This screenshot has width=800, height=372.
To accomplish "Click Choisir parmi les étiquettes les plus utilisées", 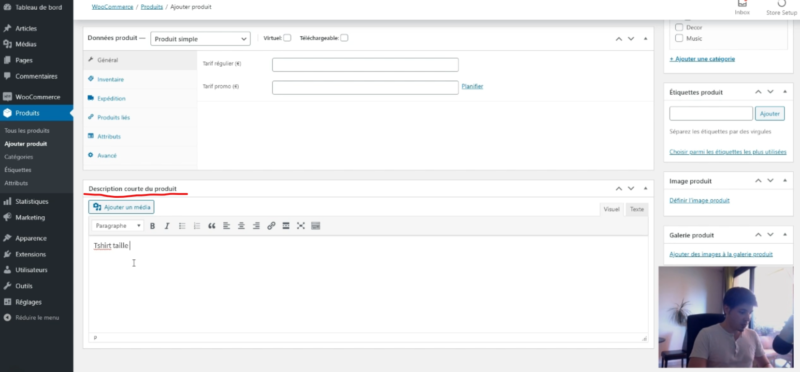I will 728,152.
